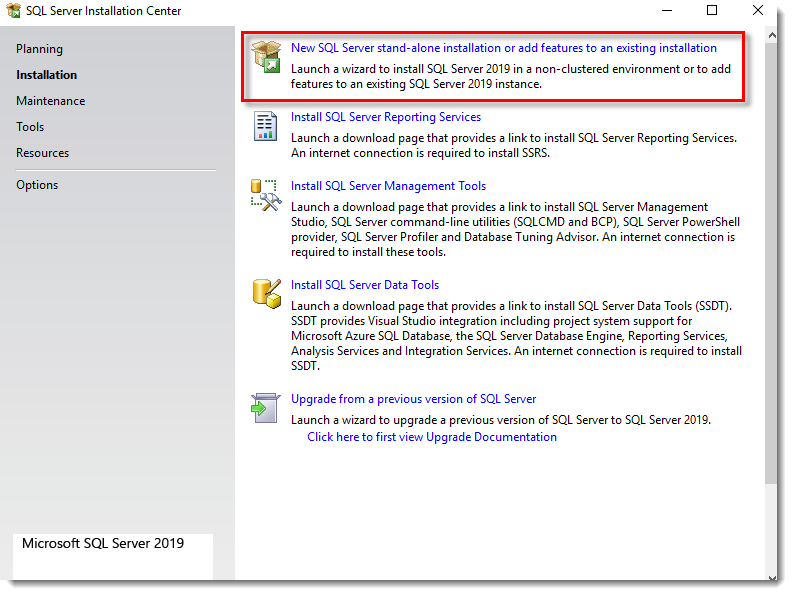This screenshot has width=792, height=595.
Task: Click 'features to an existing SQL Server 2019 instance' text
Action: [x=416, y=84]
